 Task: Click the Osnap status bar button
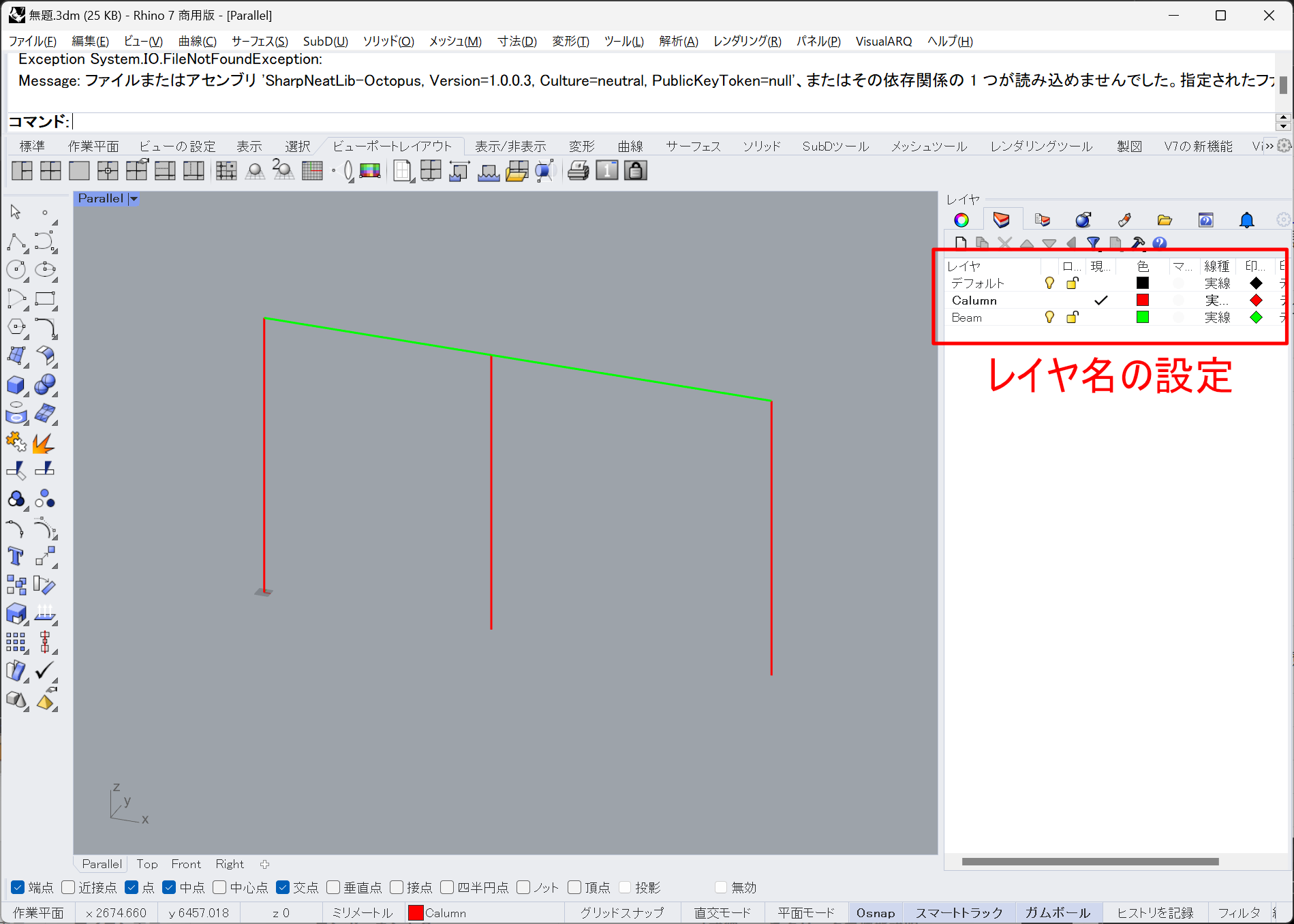click(876, 913)
